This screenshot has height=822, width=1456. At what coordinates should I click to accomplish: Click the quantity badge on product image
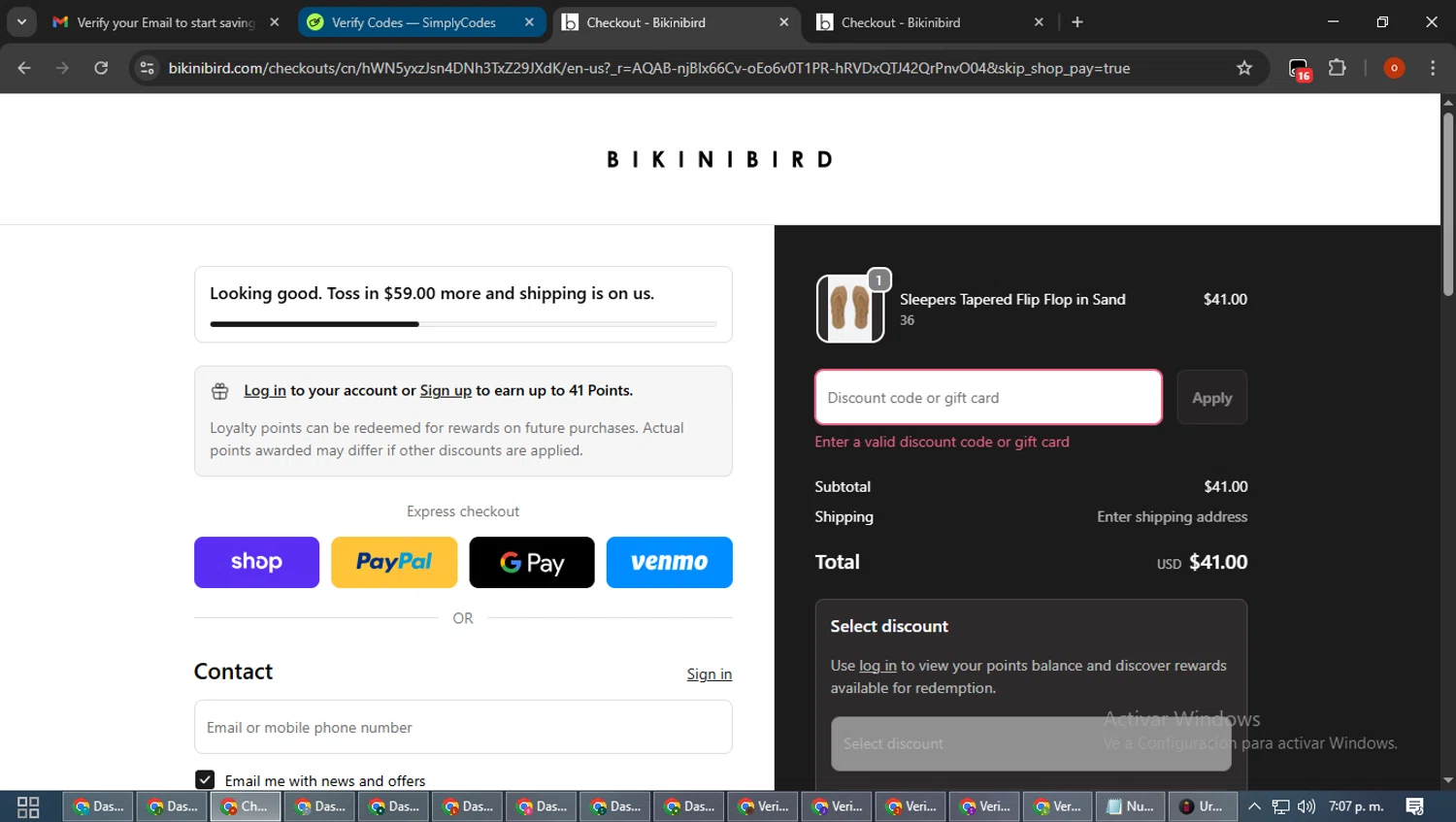878,279
